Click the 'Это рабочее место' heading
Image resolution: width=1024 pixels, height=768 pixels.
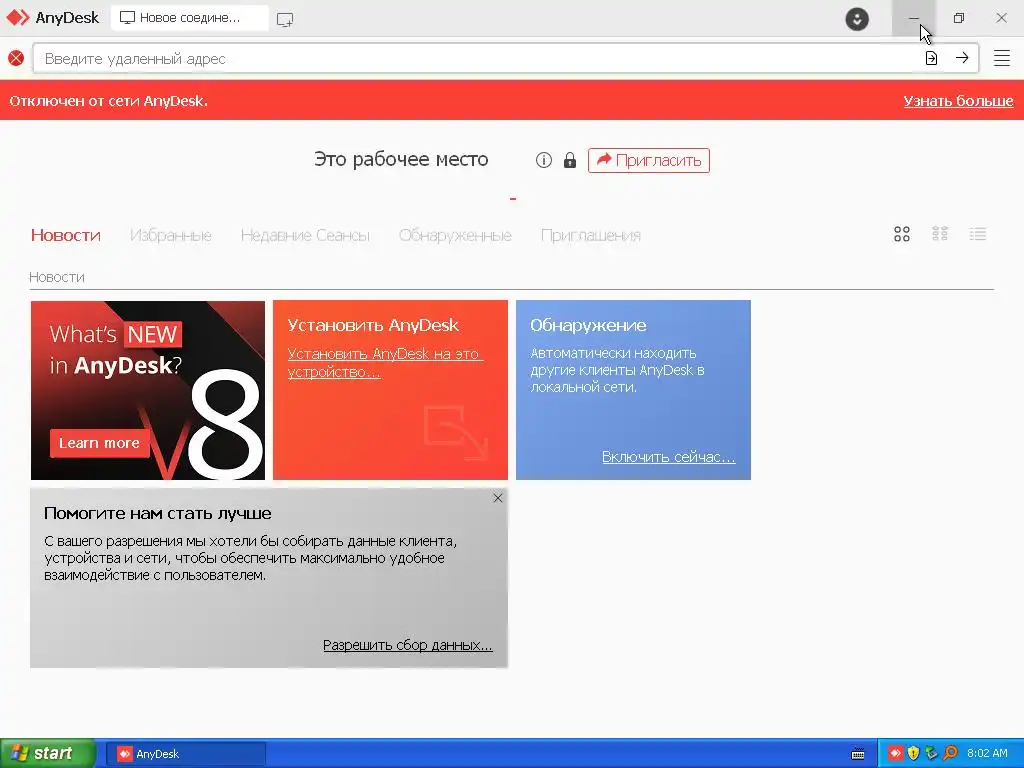click(401, 159)
